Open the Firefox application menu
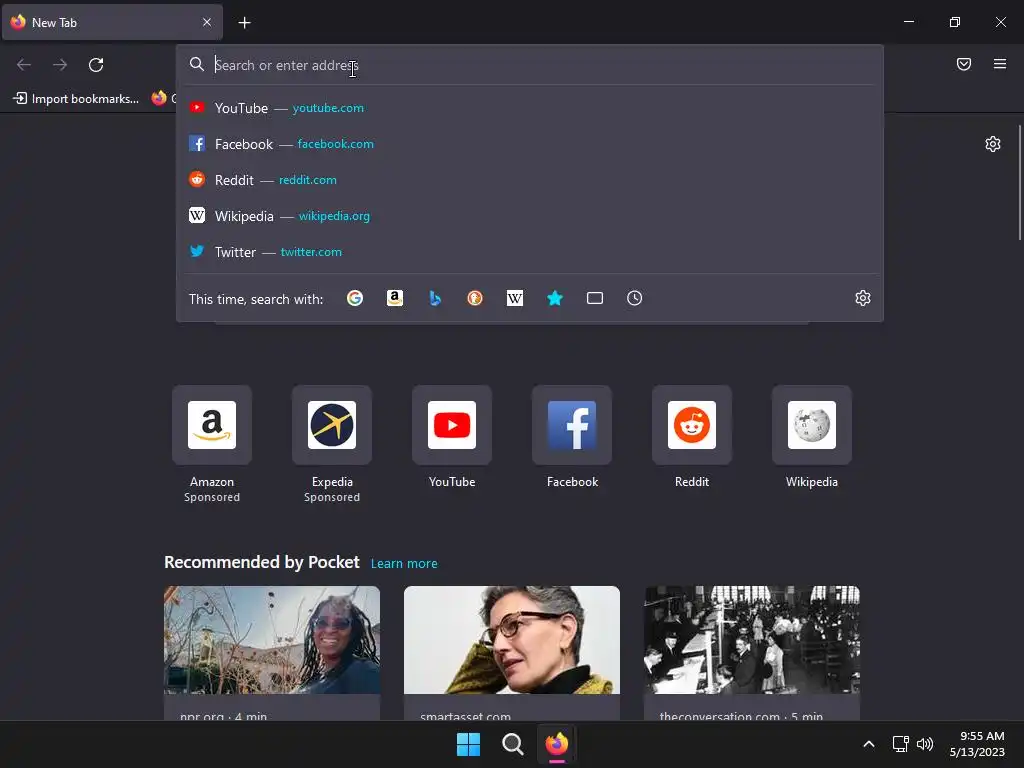This screenshot has width=1024, height=768. click(999, 64)
